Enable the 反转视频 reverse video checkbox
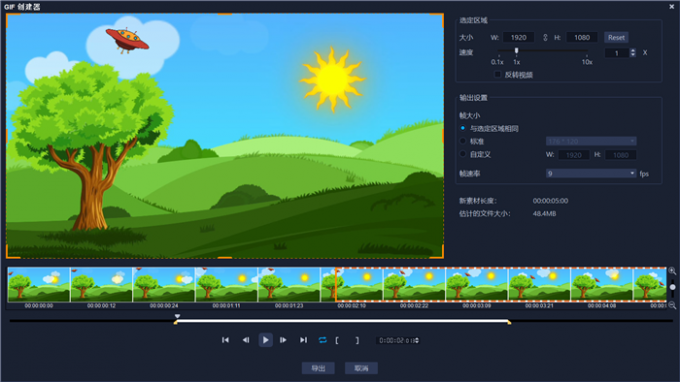Image resolution: width=680 pixels, height=382 pixels. (498, 75)
